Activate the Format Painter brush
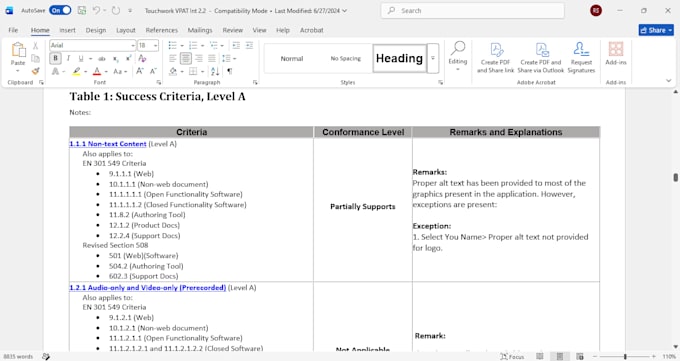This screenshot has height=361, width=680. [x=36, y=71]
